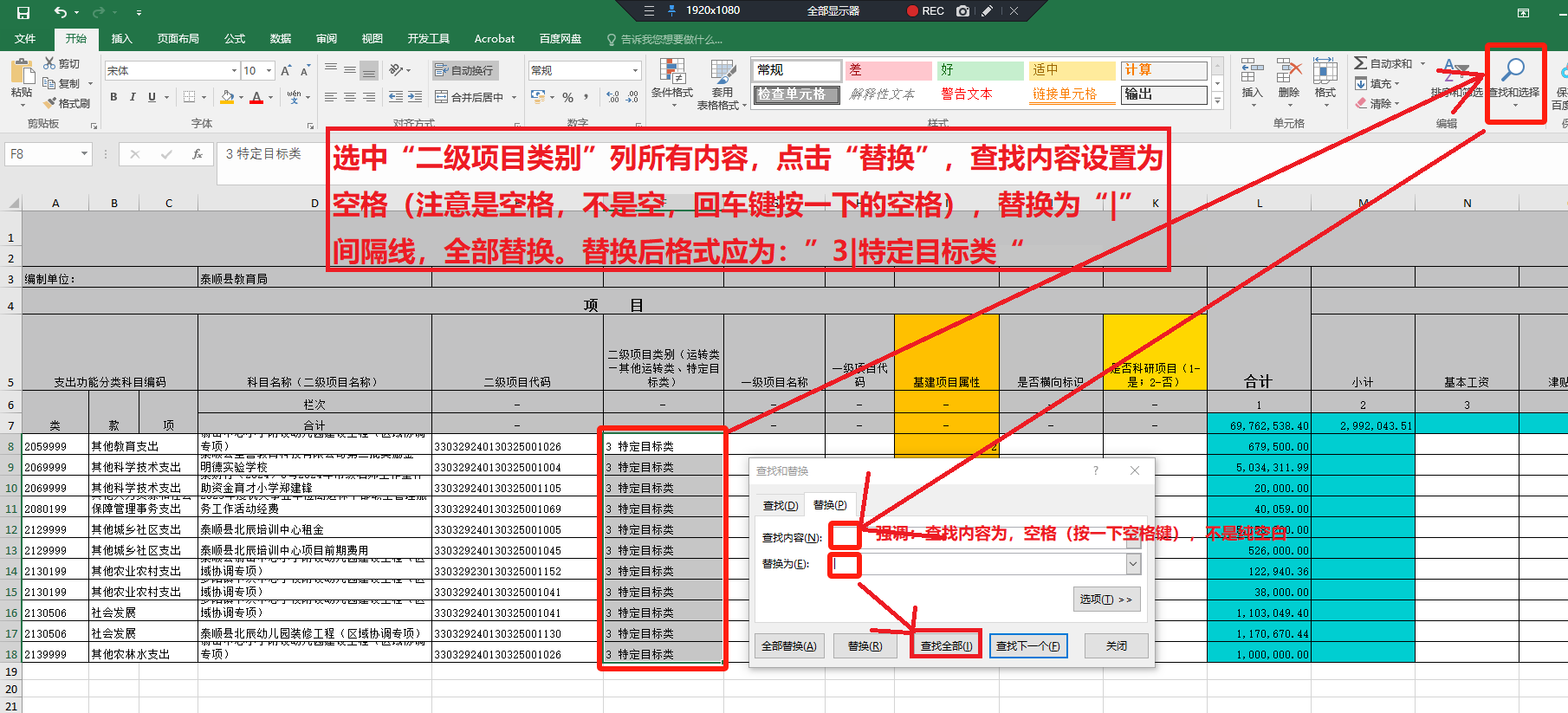
Task: Toggle bold formatting with B icon
Action: pyautogui.click(x=113, y=97)
